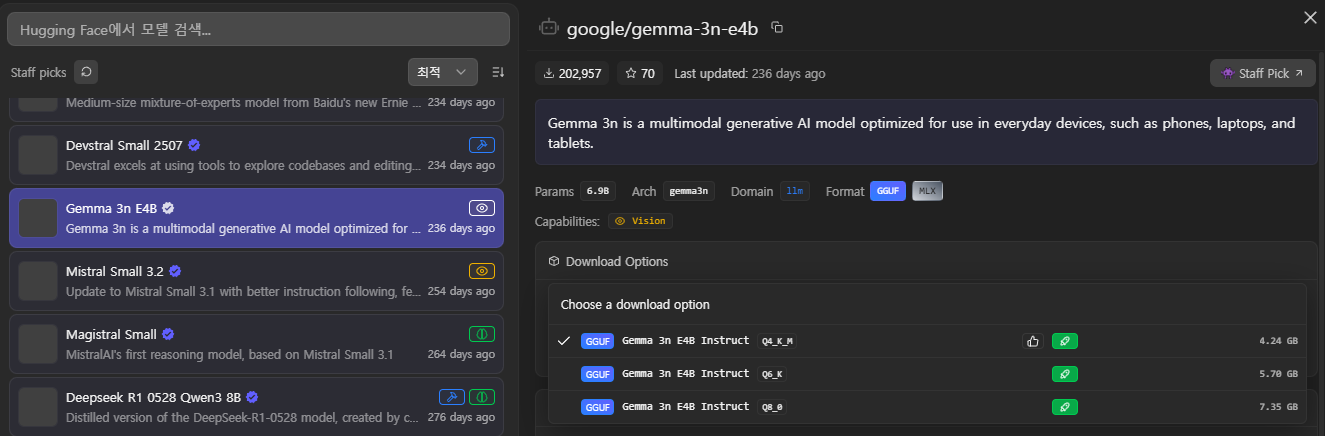Switch model format to MLX
This screenshot has height=436, width=1325.
click(x=927, y=191)
